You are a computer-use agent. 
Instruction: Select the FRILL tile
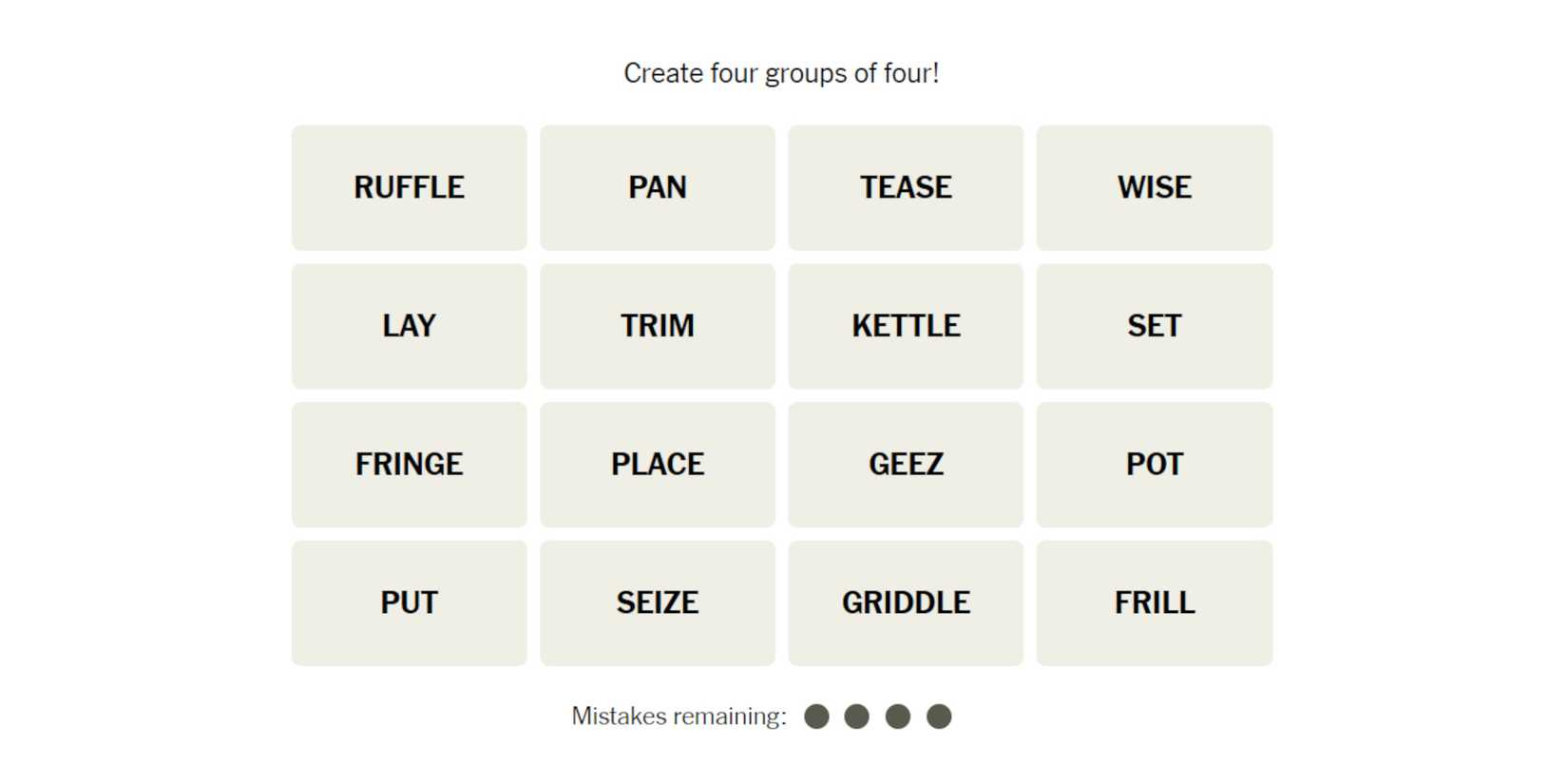pyautogui.click(x=1154, y=603)
